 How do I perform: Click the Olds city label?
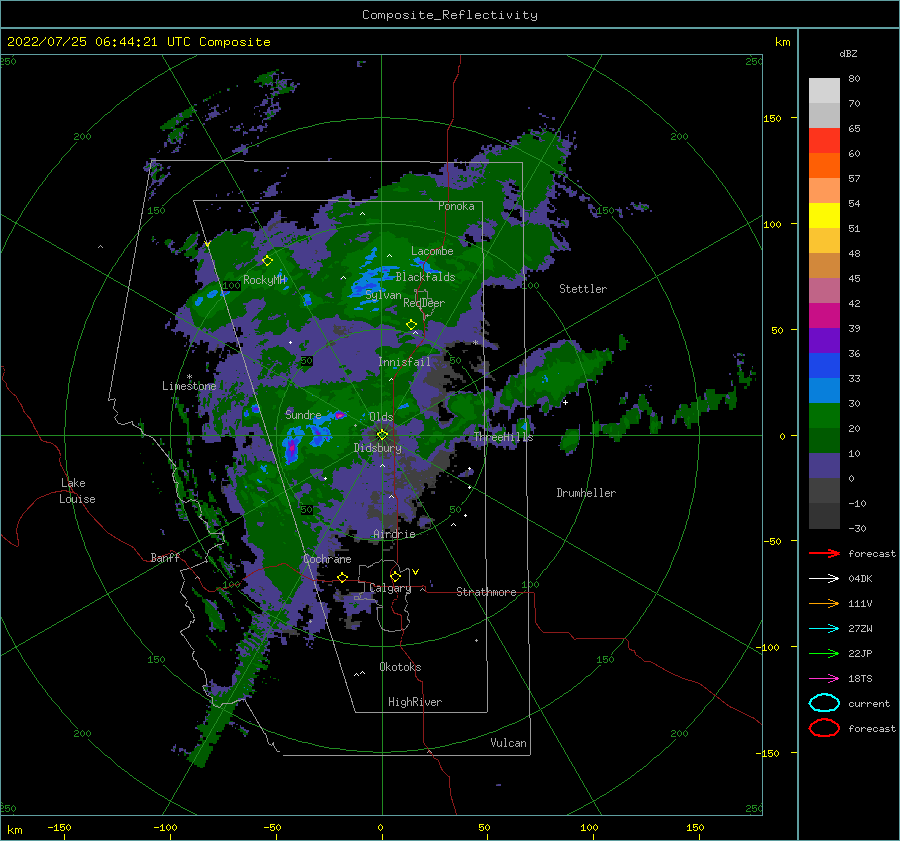point(381,417)
